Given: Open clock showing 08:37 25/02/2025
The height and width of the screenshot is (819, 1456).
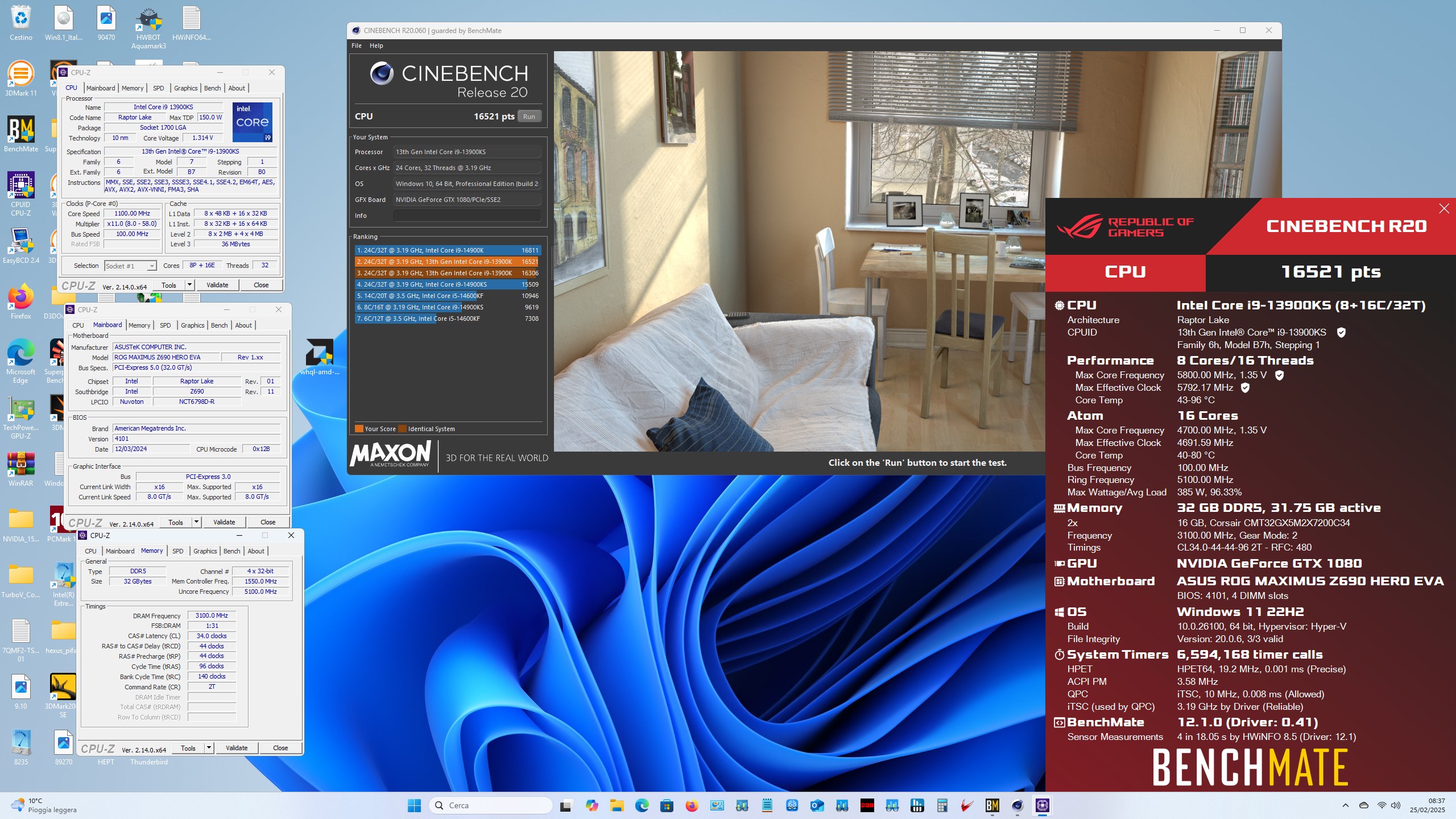Looking at the screenshot, I should click(x=1428, y=805).
